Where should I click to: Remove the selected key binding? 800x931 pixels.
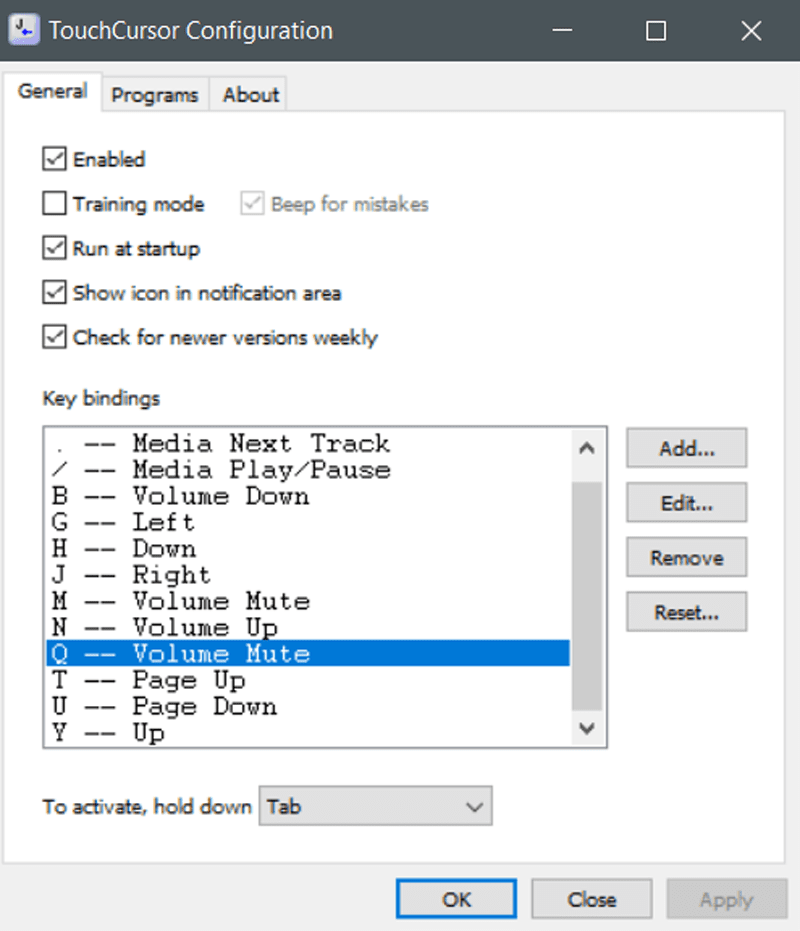(x=687, y=558)
